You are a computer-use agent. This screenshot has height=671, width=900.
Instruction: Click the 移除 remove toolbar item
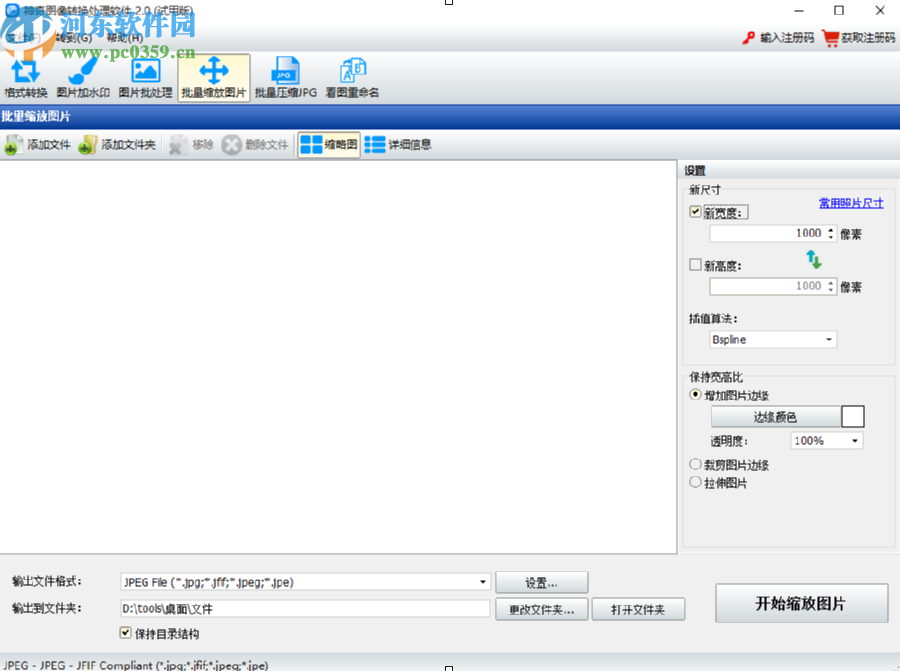tap(191, 145)
